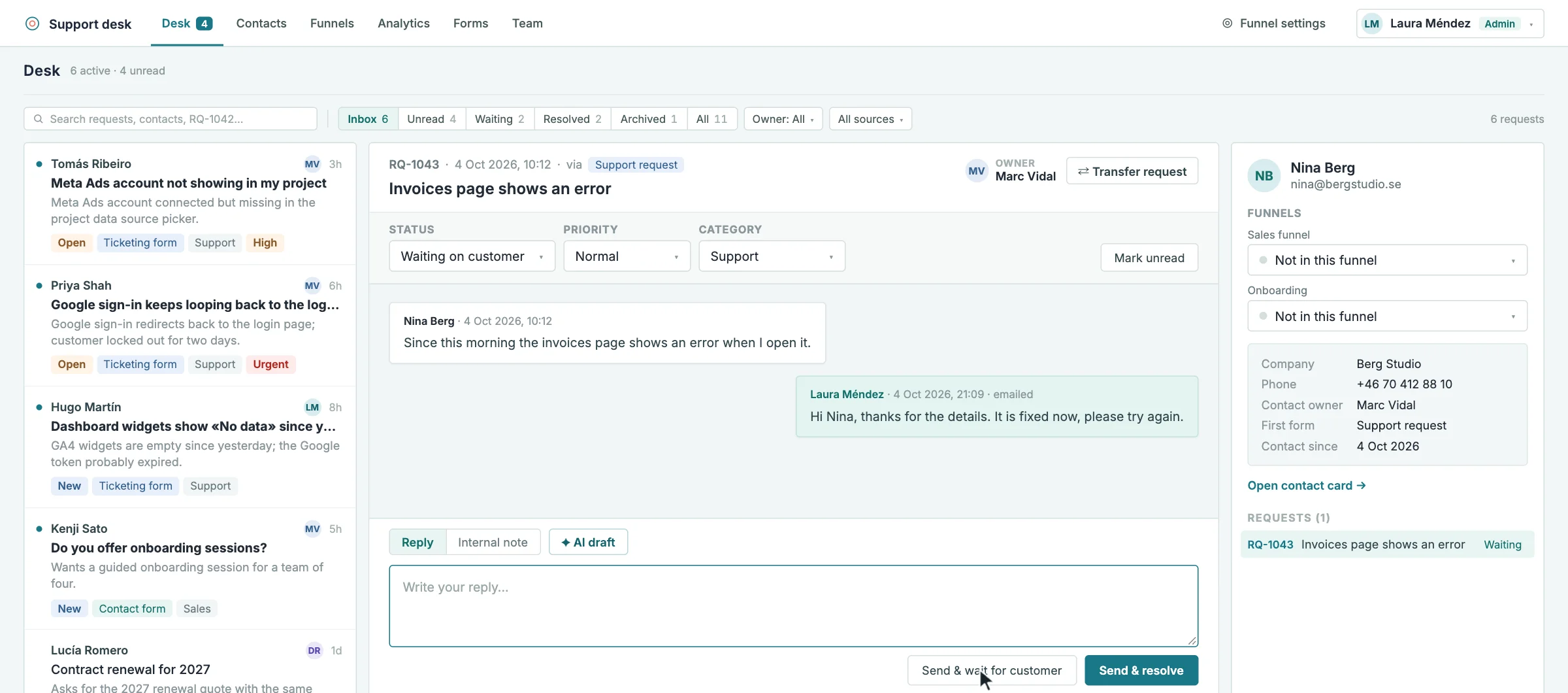Switch to Internal note

point(493,542)
